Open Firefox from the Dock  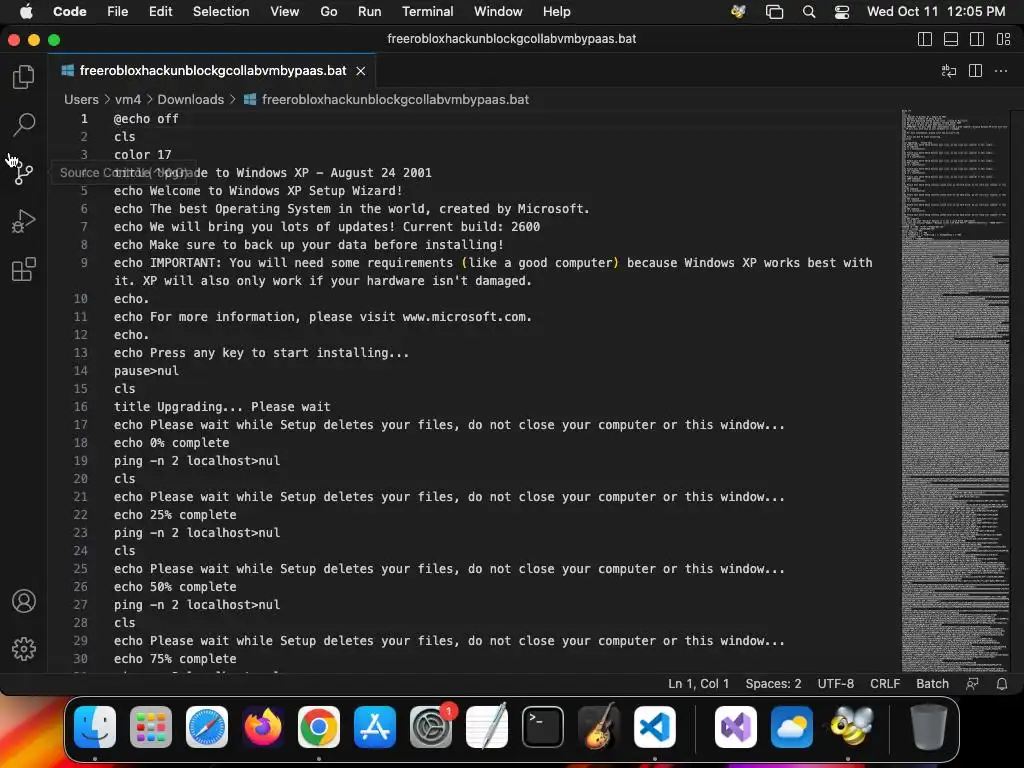(x=263, y=727)
